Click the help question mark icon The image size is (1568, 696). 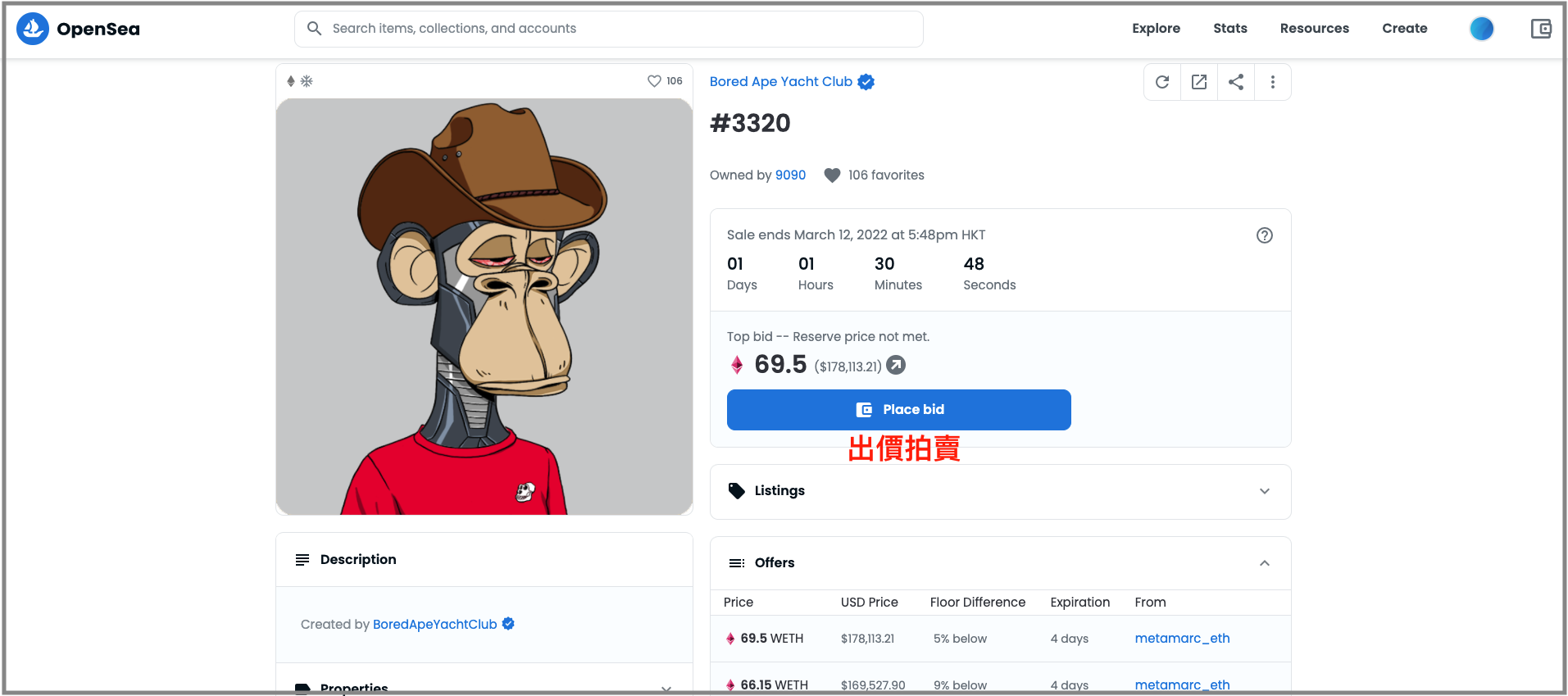[1265, 235]
